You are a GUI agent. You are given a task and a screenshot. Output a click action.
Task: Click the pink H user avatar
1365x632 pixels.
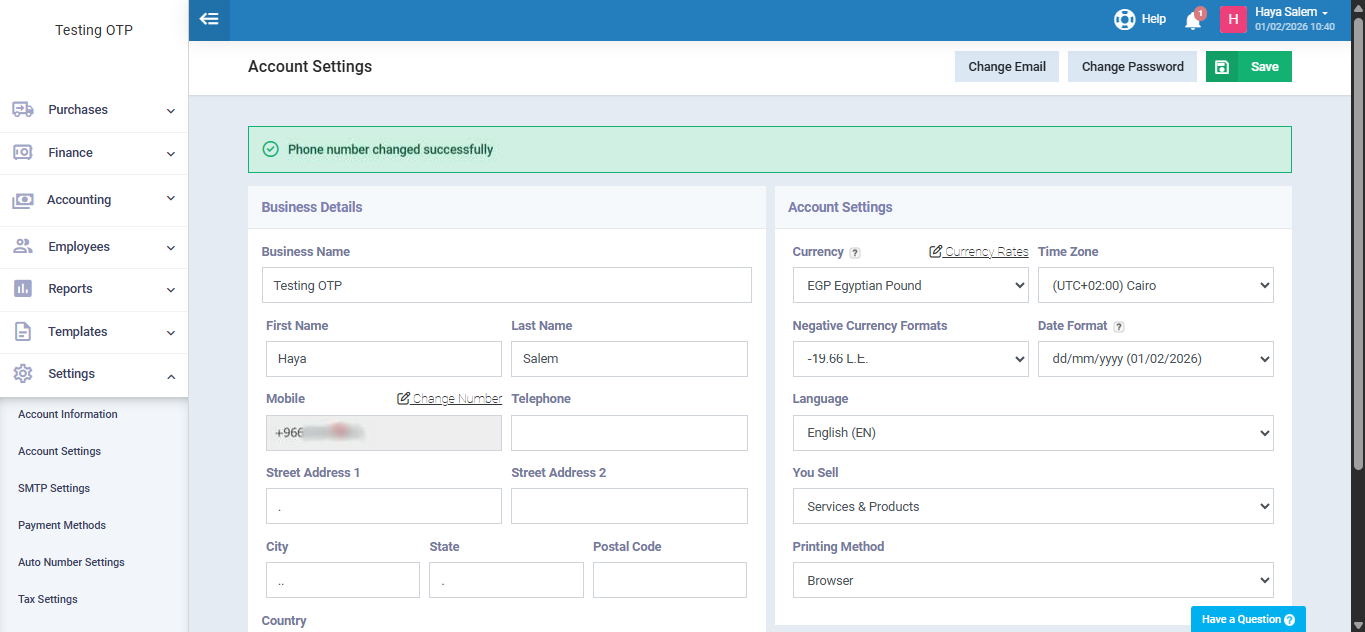coord(1233,19)
